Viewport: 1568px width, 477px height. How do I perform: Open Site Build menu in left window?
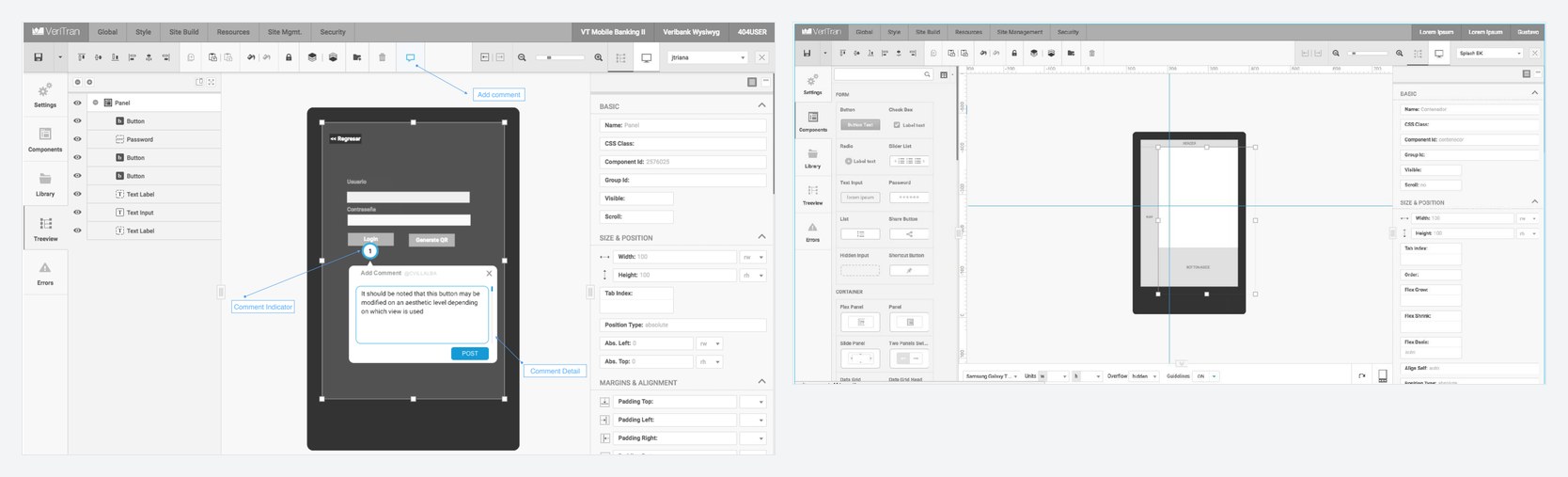tap(184, 32)
